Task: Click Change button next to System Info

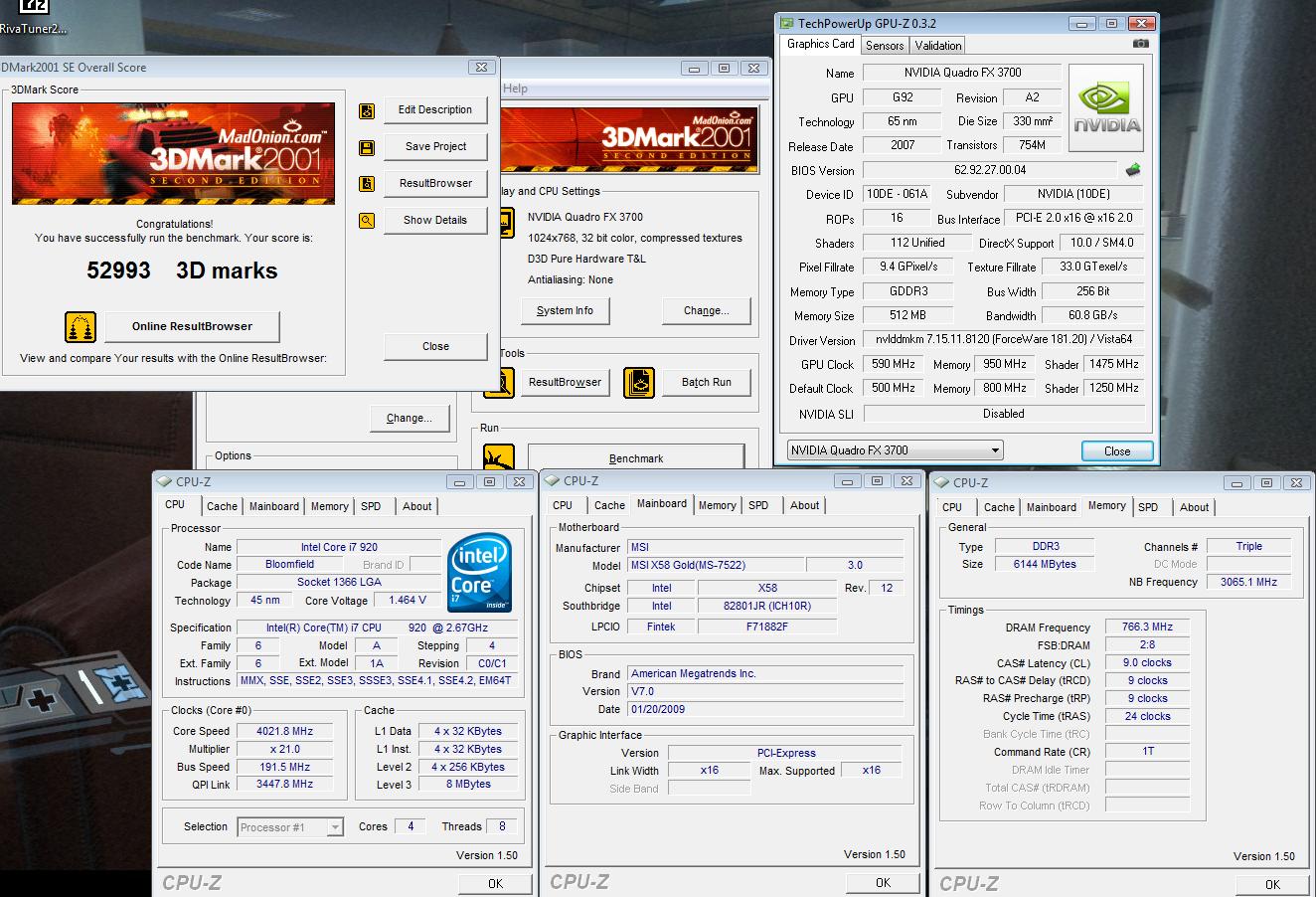Action: pyautogui.click(x=707, y=310)
